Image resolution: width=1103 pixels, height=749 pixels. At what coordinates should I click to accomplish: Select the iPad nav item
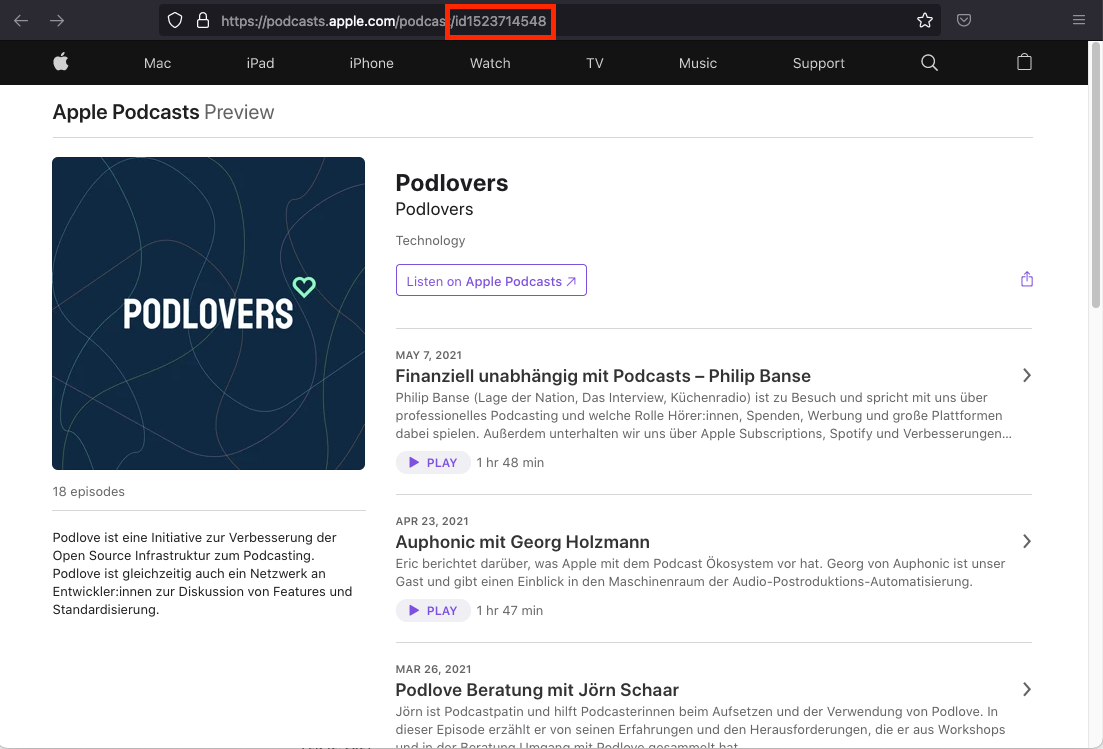(x=260, y=63)
